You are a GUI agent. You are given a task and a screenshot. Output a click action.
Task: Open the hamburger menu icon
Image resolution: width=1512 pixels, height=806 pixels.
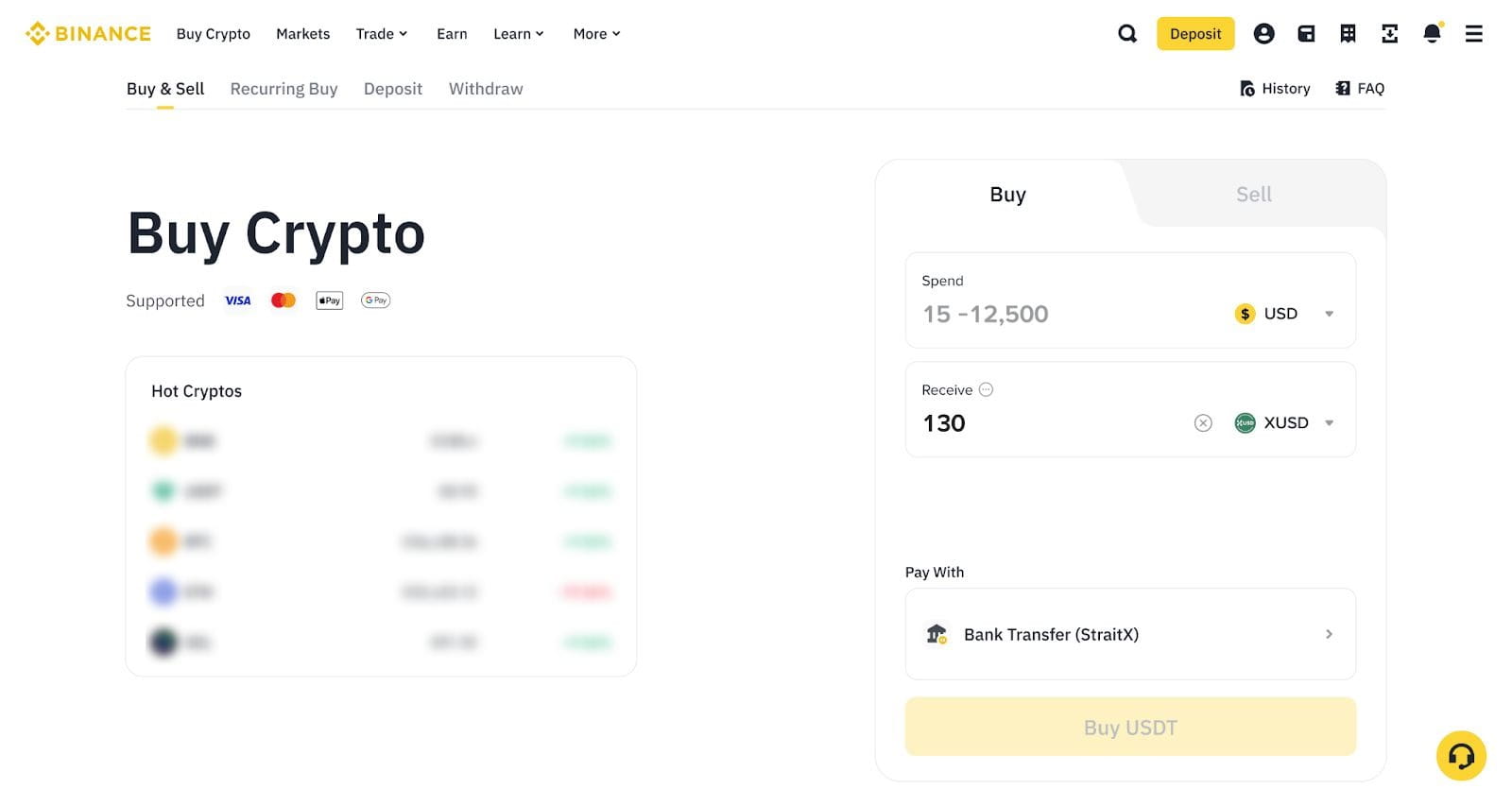pos(1473,34)
